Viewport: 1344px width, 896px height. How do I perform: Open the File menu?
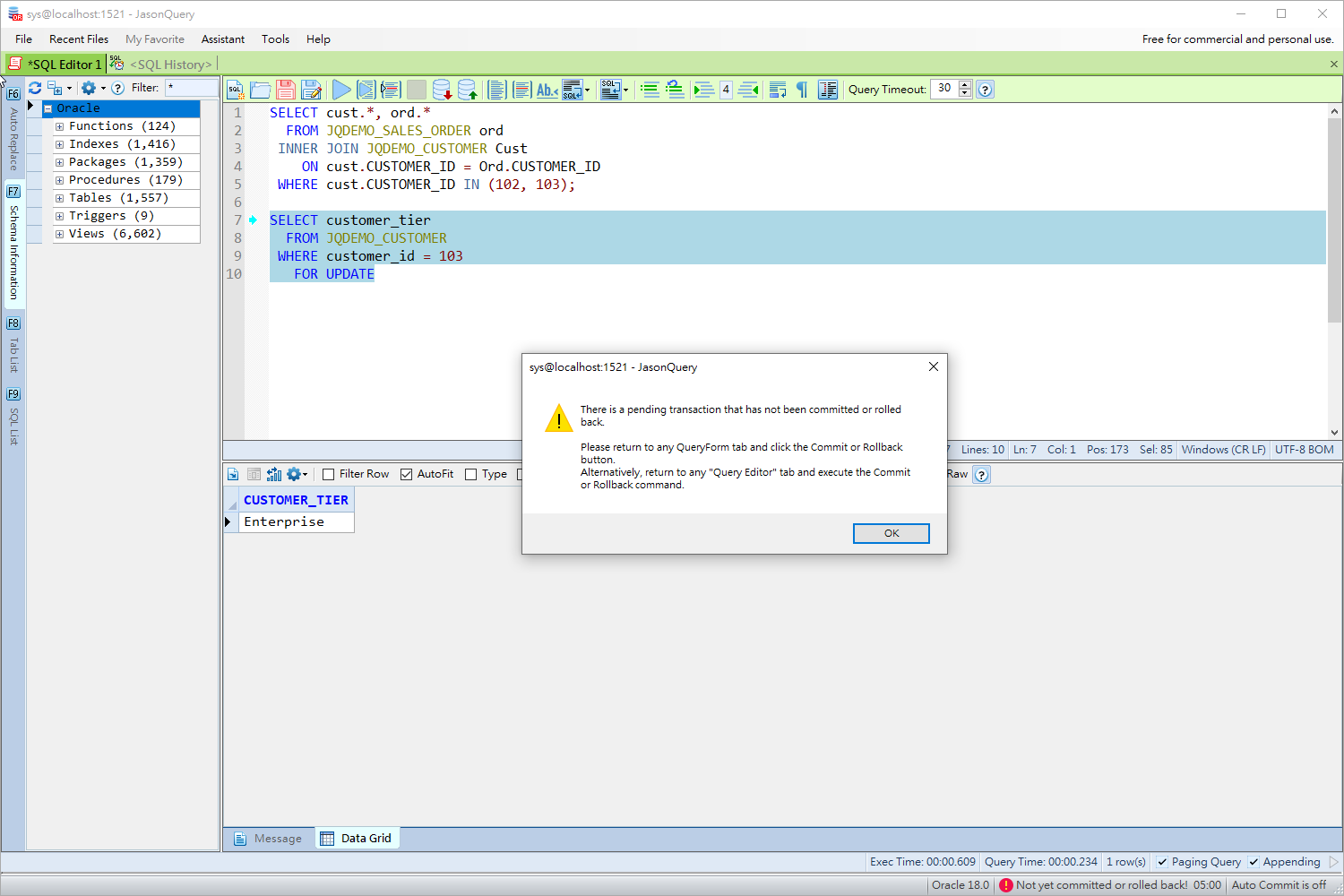pyautogui.click(x=23, y=39)
